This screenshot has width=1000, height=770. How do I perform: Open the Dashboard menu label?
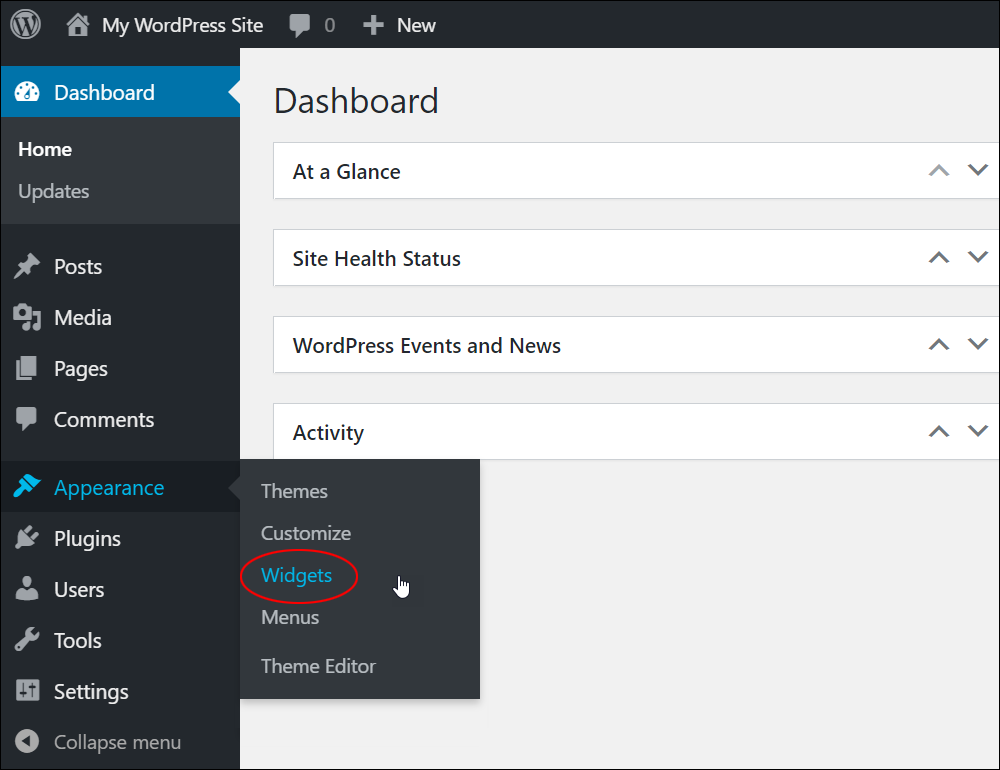(x=105, y=93)
